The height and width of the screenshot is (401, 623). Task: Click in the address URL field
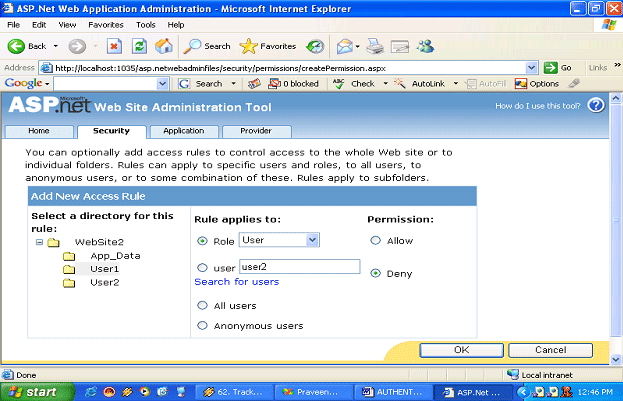(288, 68)
